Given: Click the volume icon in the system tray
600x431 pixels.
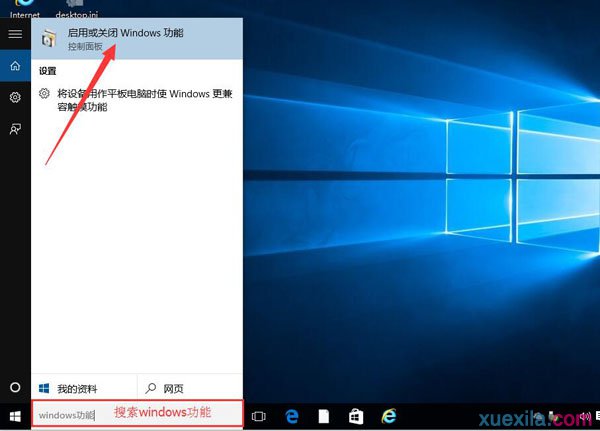Looking at the screenshot, I should click(585, 416).
